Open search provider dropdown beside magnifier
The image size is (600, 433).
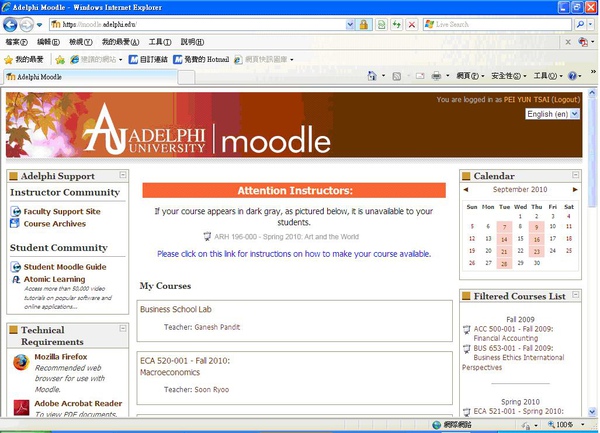point(590,24)
